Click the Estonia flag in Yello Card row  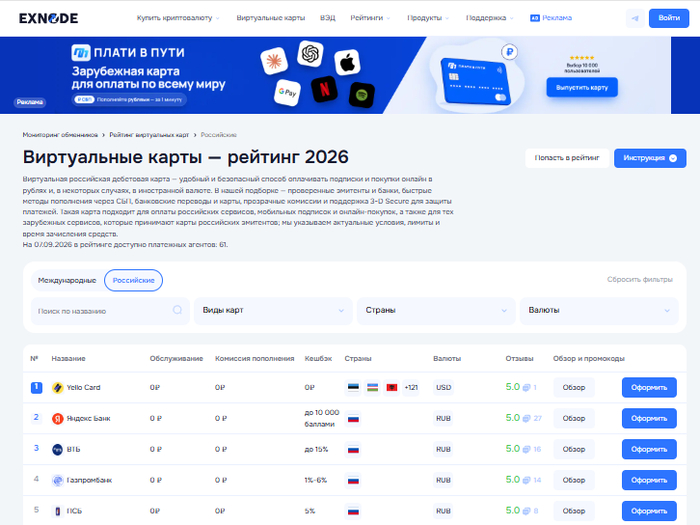(353, 387)
